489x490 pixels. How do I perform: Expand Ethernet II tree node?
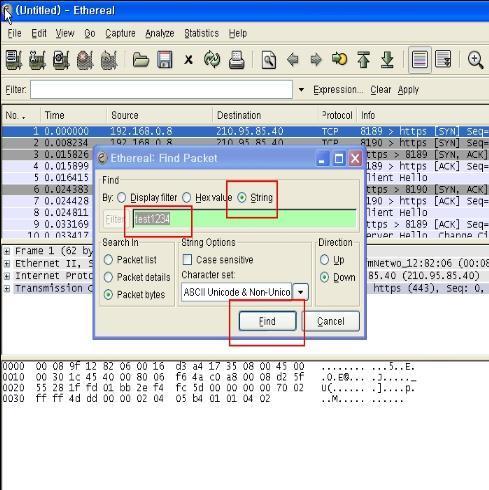pyautogui.click(x=7, y=264)
